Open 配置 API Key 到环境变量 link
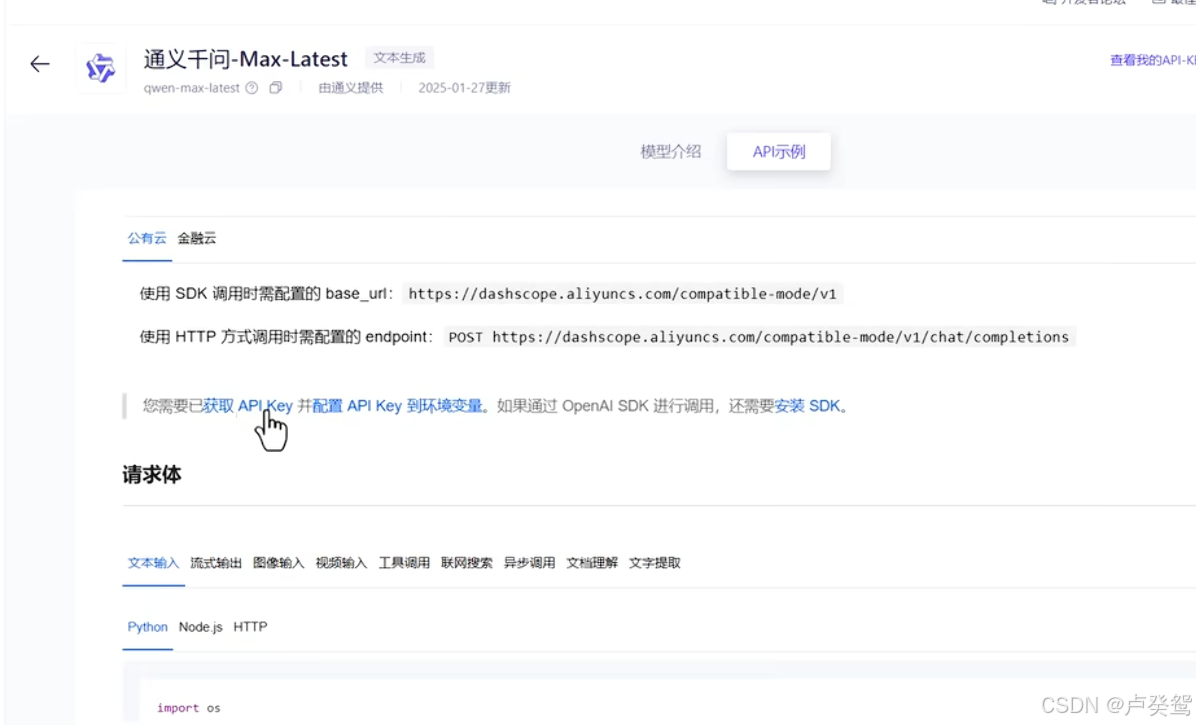 pos(397,406)
